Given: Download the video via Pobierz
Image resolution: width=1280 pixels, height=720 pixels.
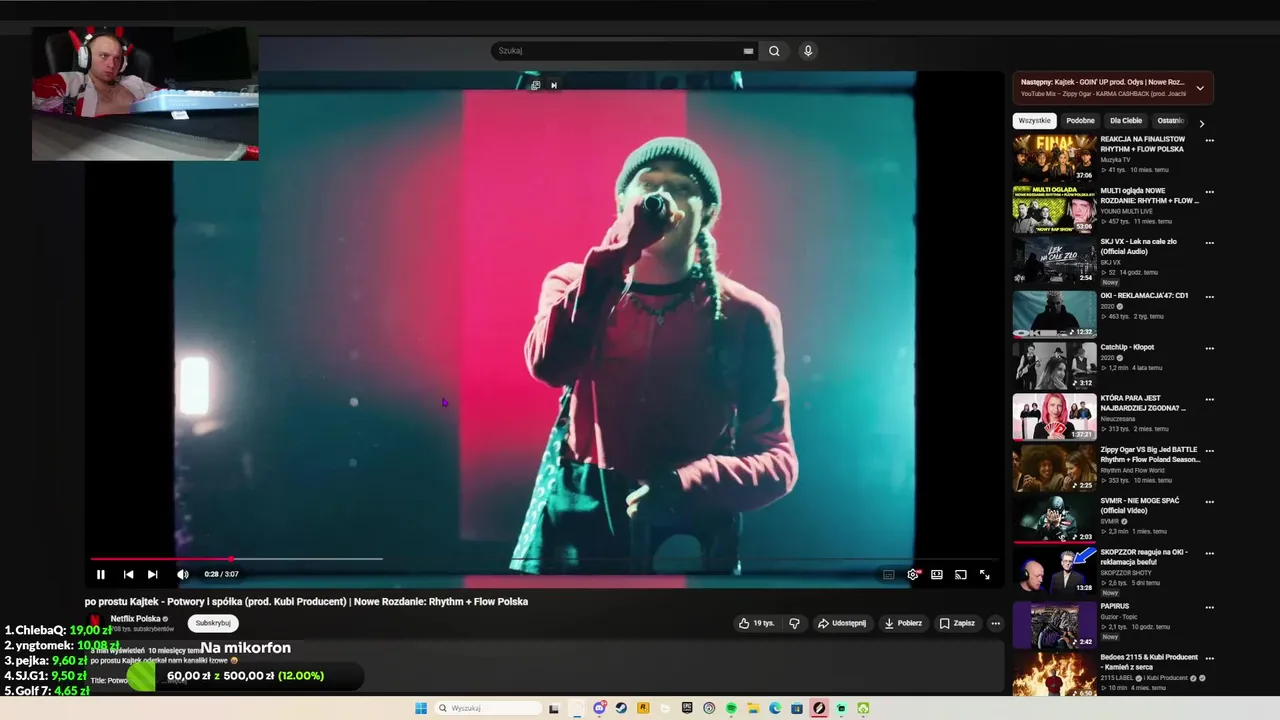Looking at the screenshot, I should 903,623.
